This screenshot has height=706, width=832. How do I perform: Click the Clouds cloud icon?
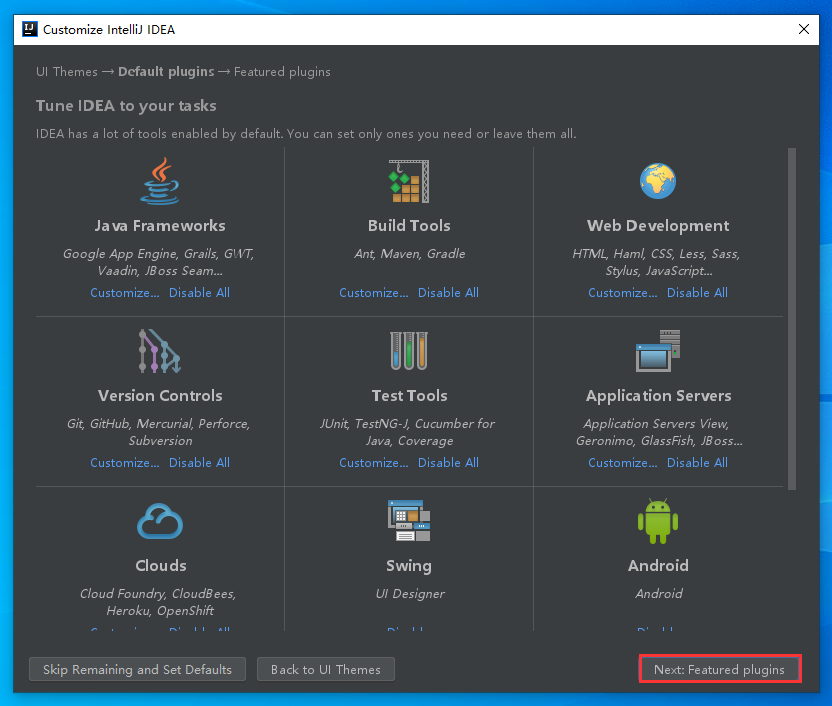pyautogui.click(x=160, y=521)
